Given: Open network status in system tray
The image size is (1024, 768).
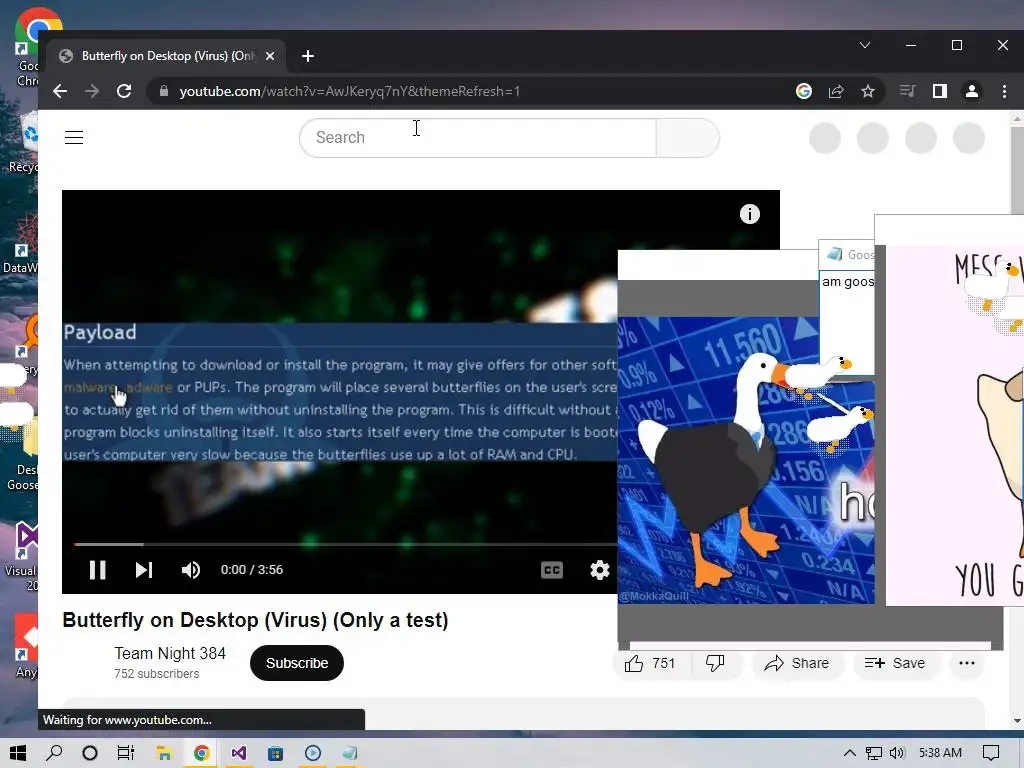Looking at the screenshot, I should 873,753.
